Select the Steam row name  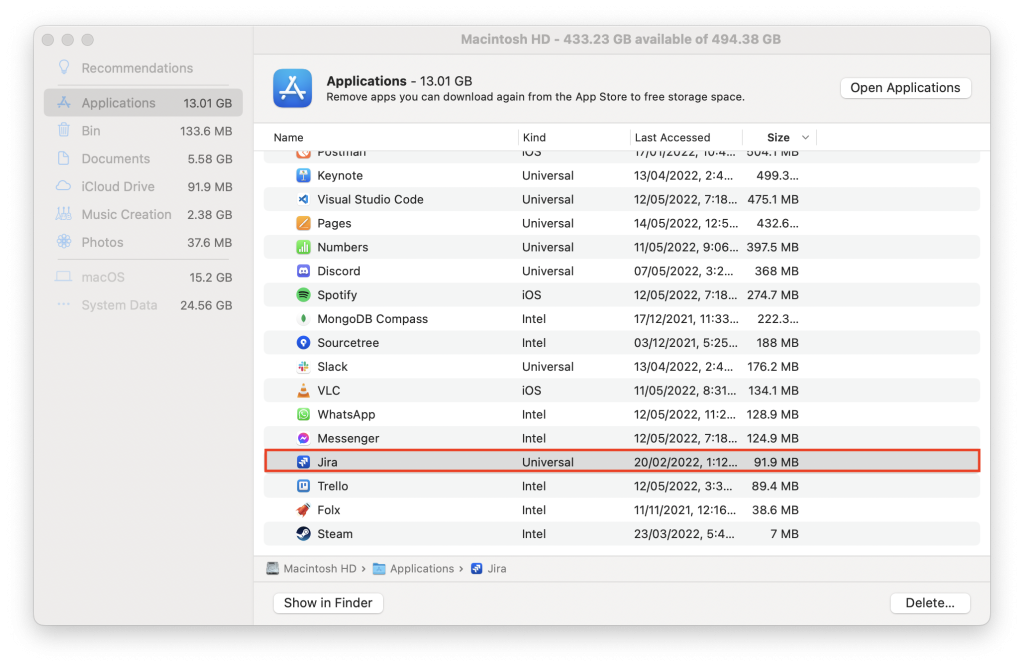pos(334,534)
